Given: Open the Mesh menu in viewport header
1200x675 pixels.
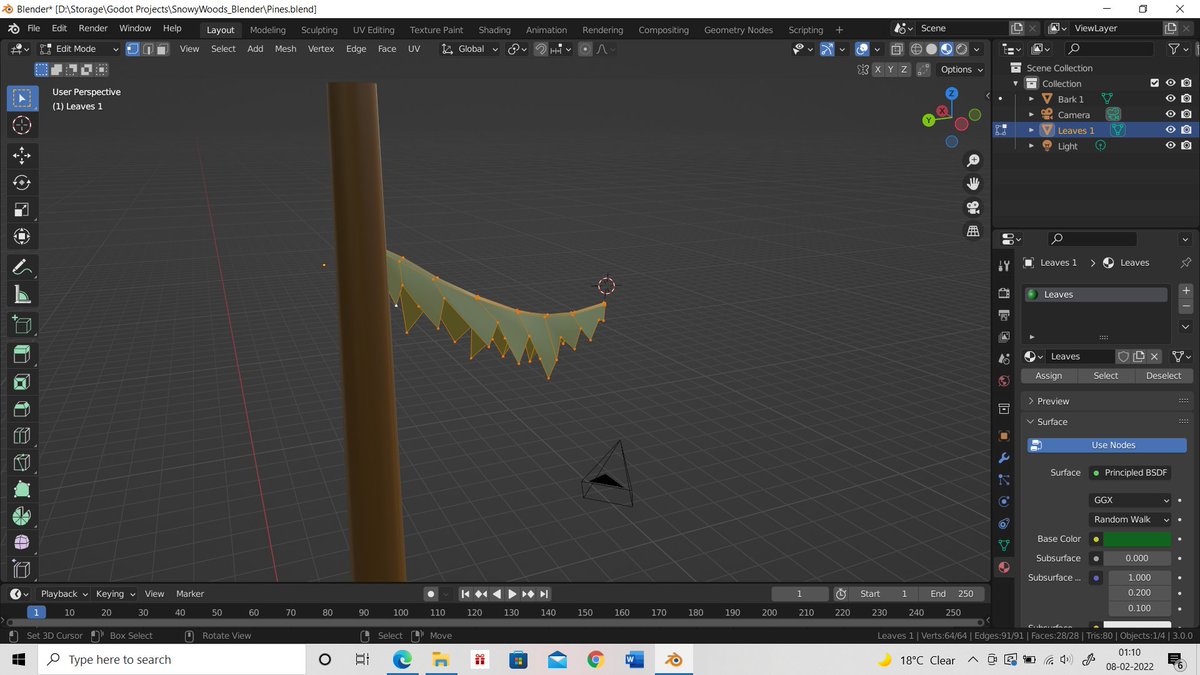Looking at the screenshot, I should coord(285,48).
